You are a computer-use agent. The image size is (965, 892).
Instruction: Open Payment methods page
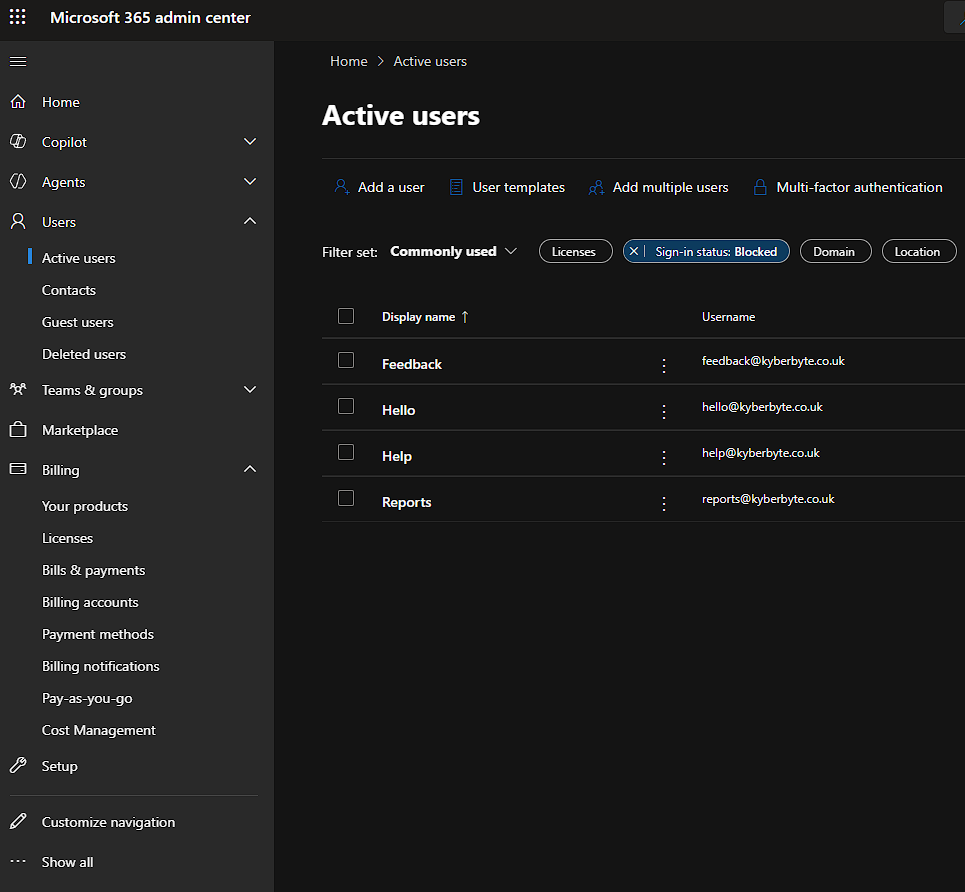tap(98, 634)
